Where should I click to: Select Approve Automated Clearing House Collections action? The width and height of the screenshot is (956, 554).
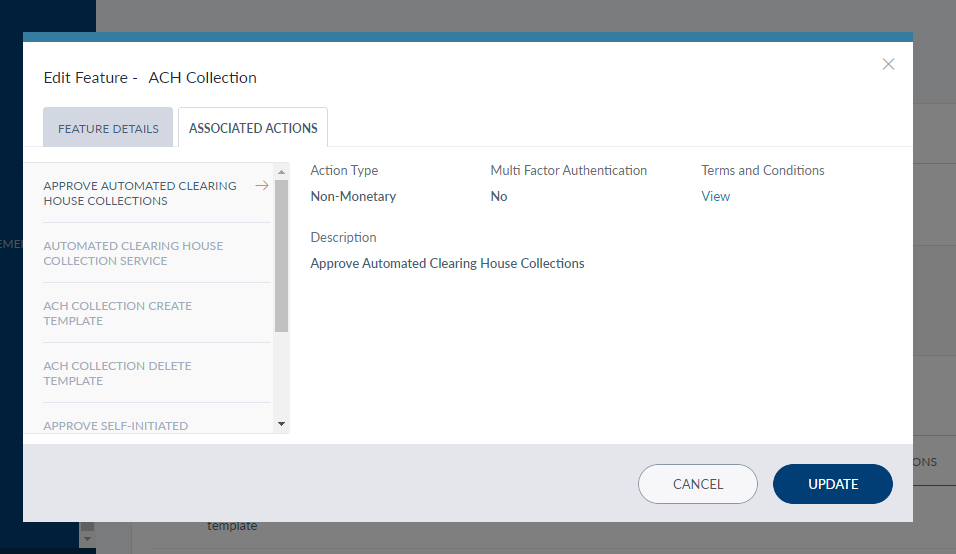[140, 193]
